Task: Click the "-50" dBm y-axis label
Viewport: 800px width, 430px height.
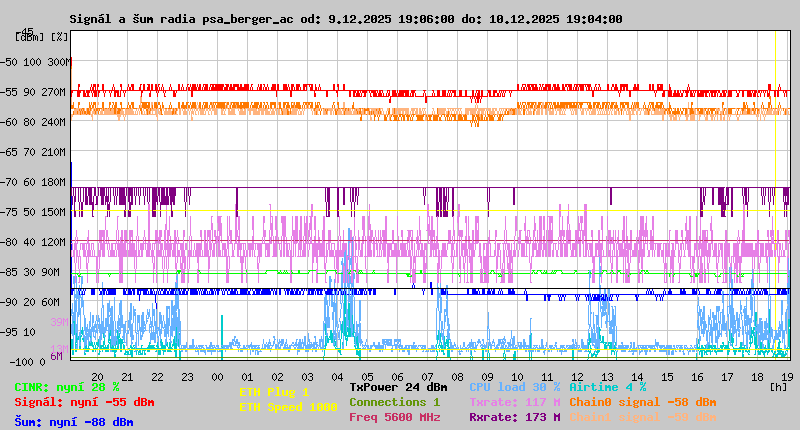Action: coord(9,62)
